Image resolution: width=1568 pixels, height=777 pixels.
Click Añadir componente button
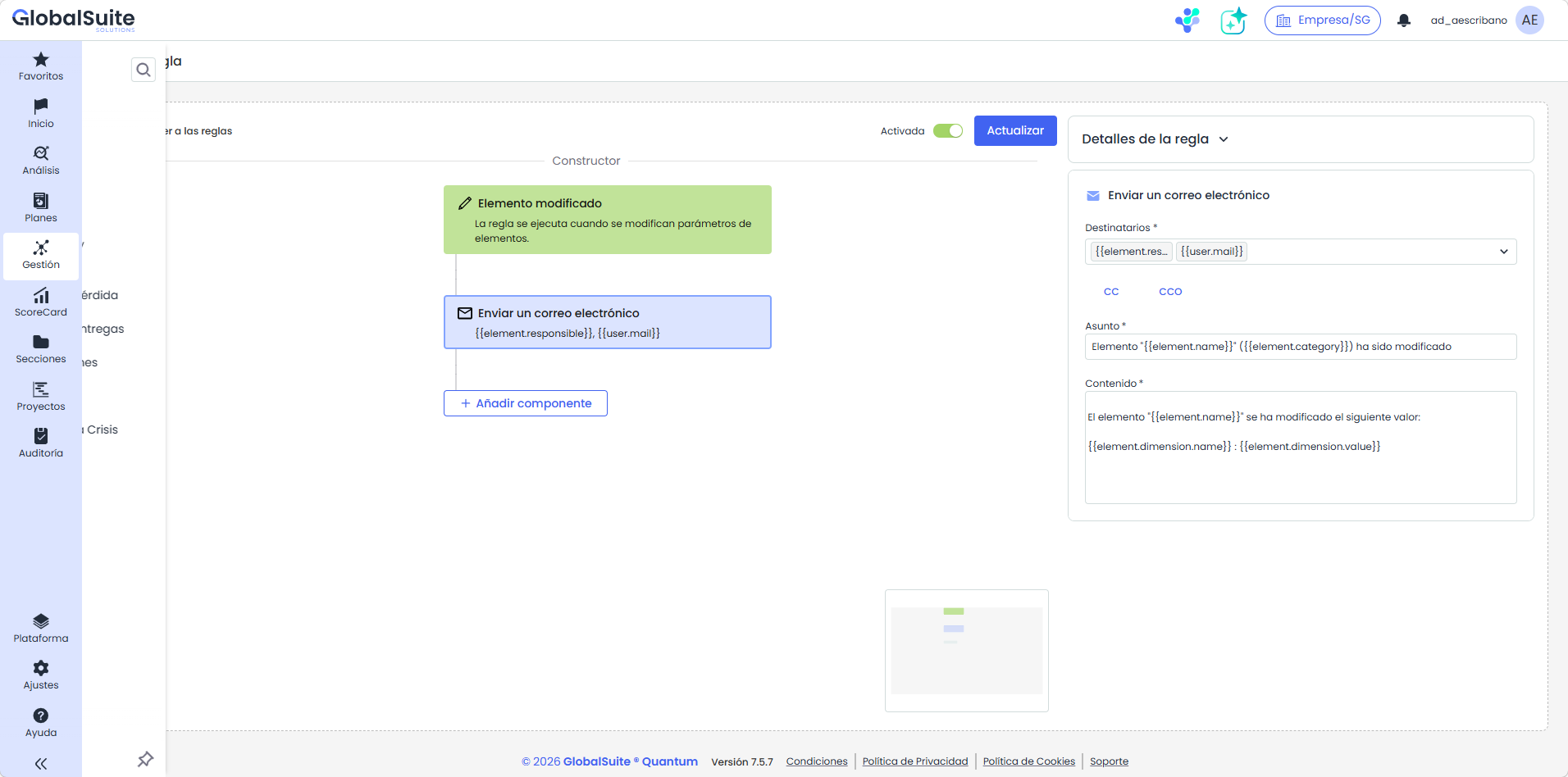526,403
